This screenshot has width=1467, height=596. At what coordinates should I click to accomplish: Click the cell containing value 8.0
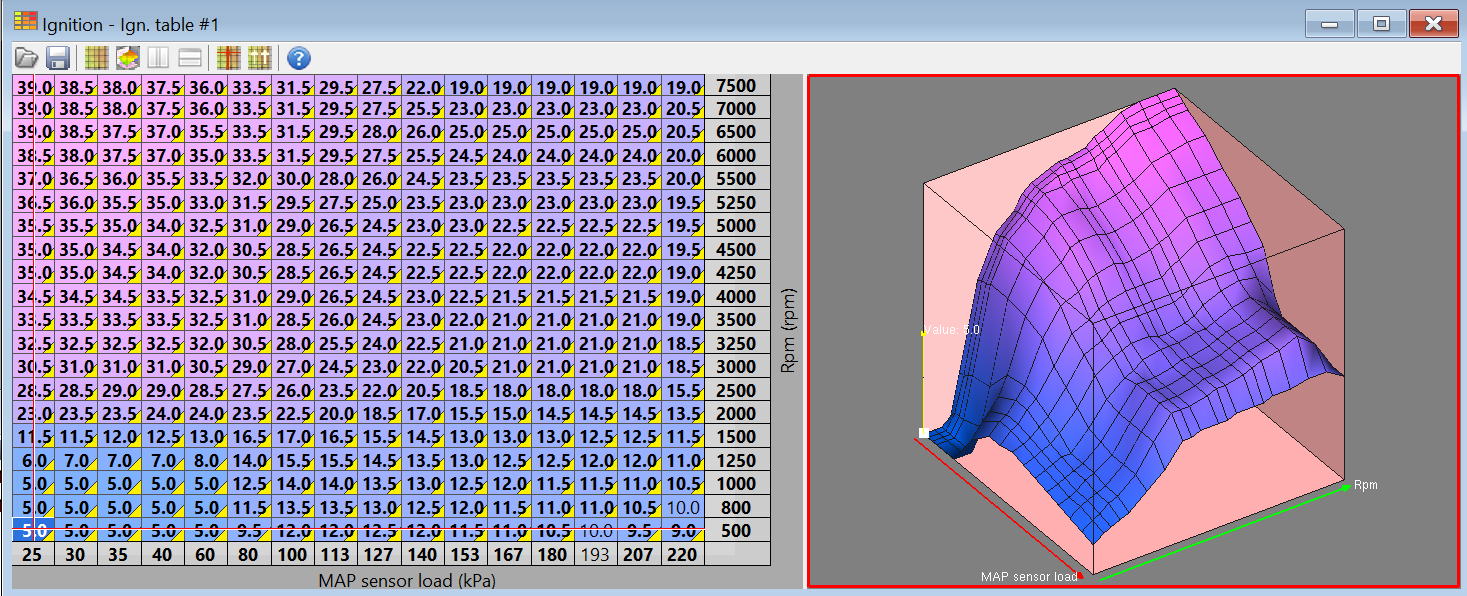pos(206,460)
